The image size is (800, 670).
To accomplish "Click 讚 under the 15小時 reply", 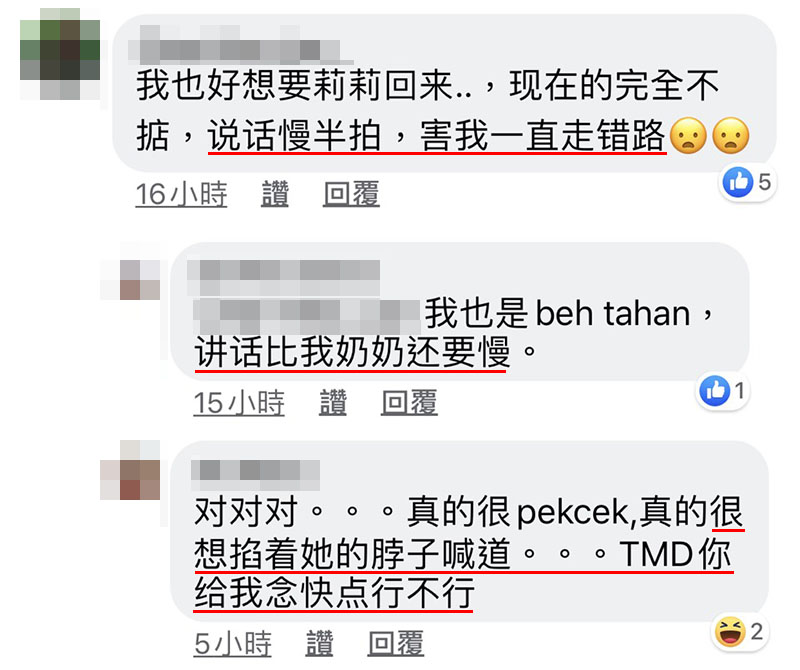I will [x=333, y=403].
